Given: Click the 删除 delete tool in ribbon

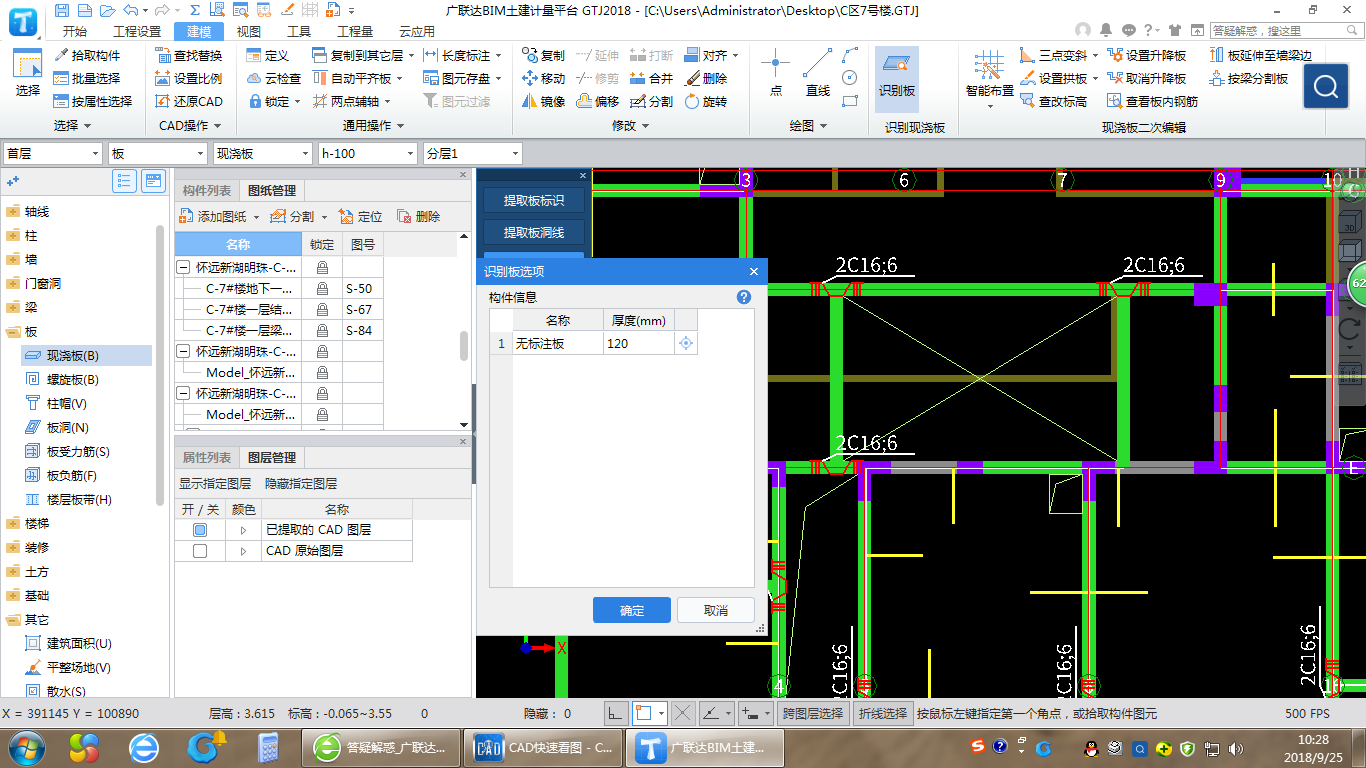Looking at the screenshot, I should [x=706, y=78].
